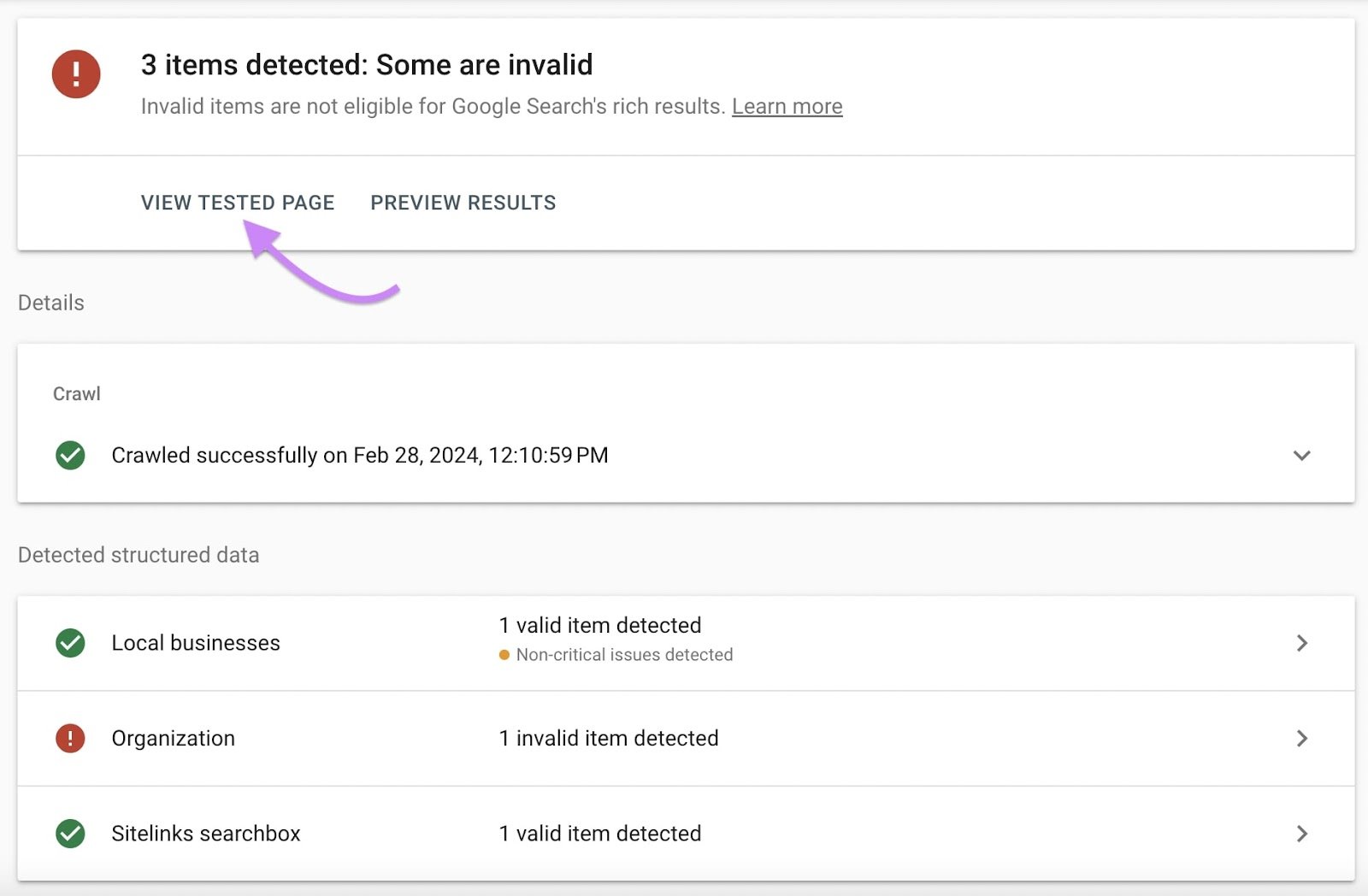1368x896 pixels.
Task: Click the green checkmark beside crawl status
Action: [69, 455]
